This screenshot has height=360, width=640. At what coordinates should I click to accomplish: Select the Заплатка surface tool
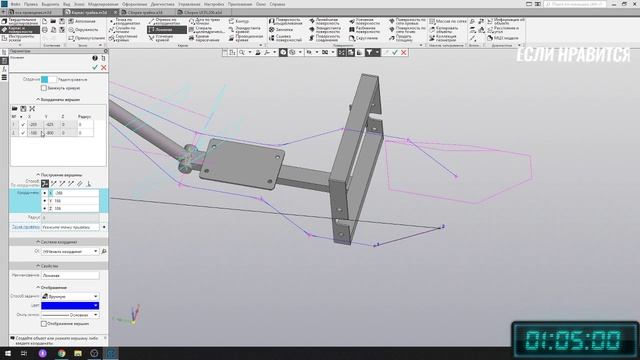point(281,30)
